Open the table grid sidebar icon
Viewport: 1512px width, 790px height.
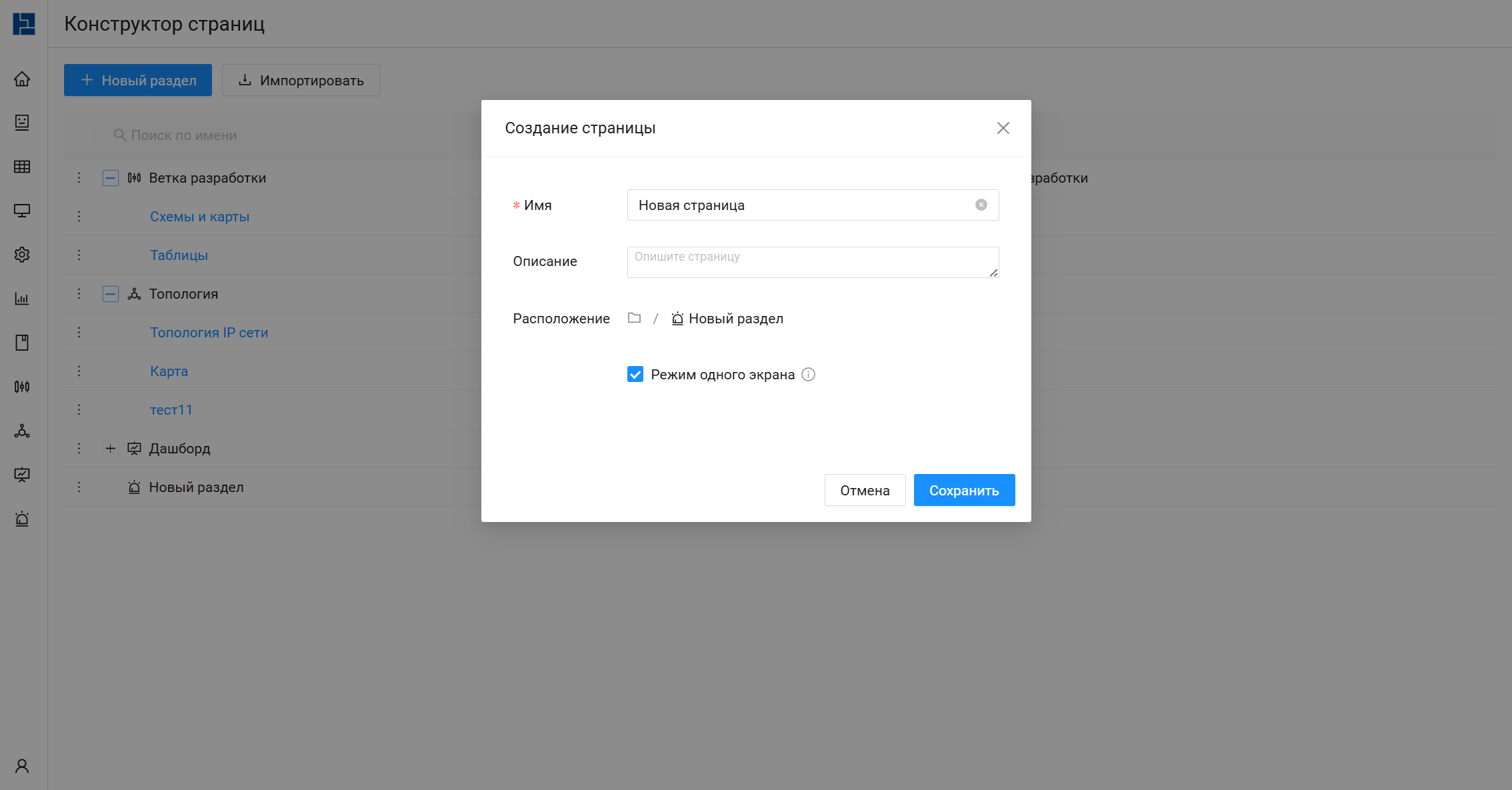point(22,167)
